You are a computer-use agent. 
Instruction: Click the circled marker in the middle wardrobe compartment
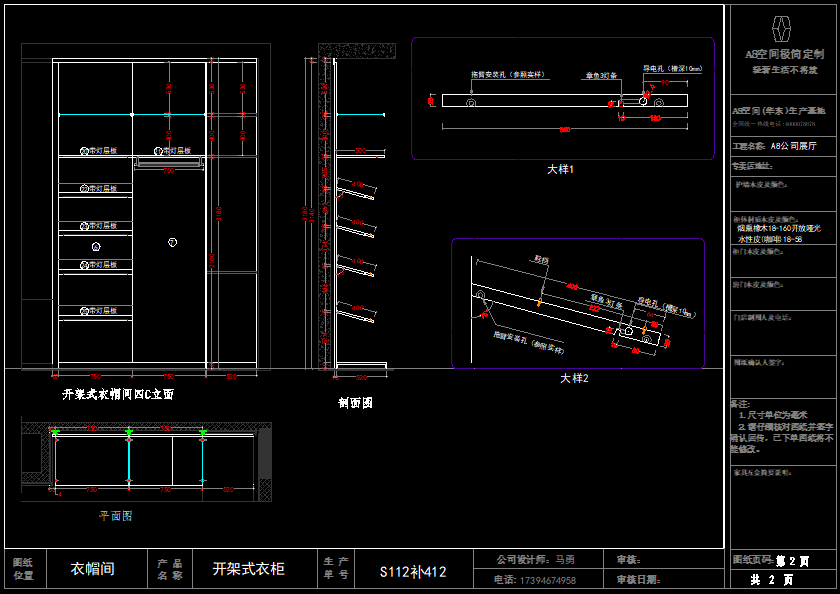click(172, 242)
